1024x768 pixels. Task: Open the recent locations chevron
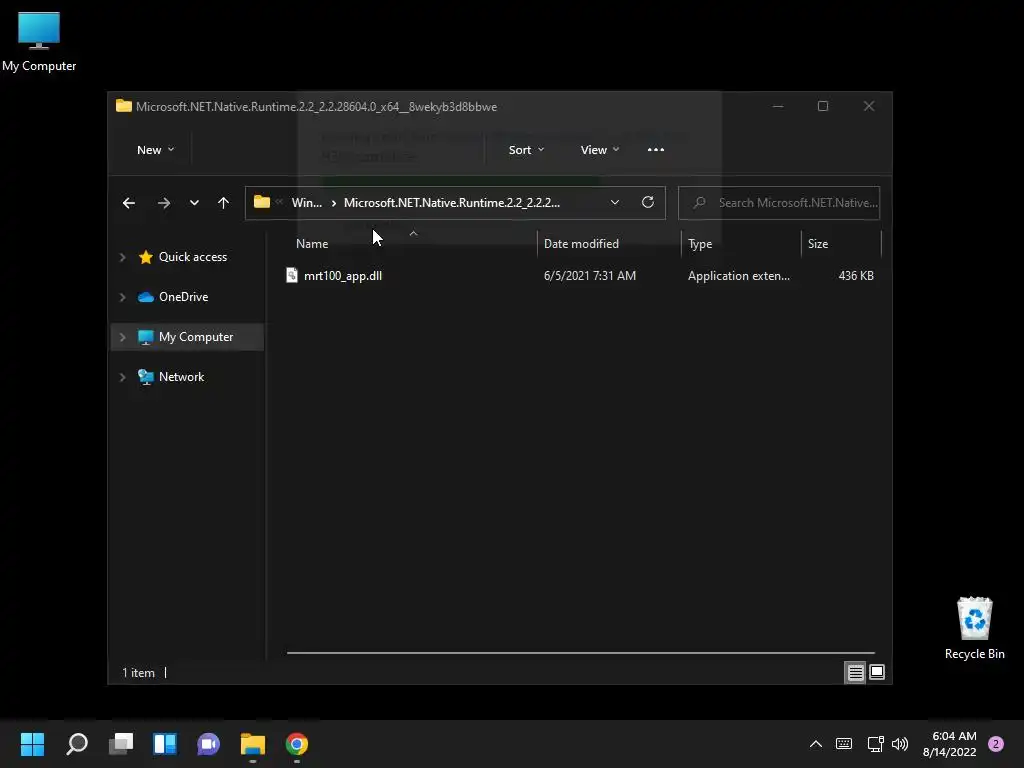194,203
